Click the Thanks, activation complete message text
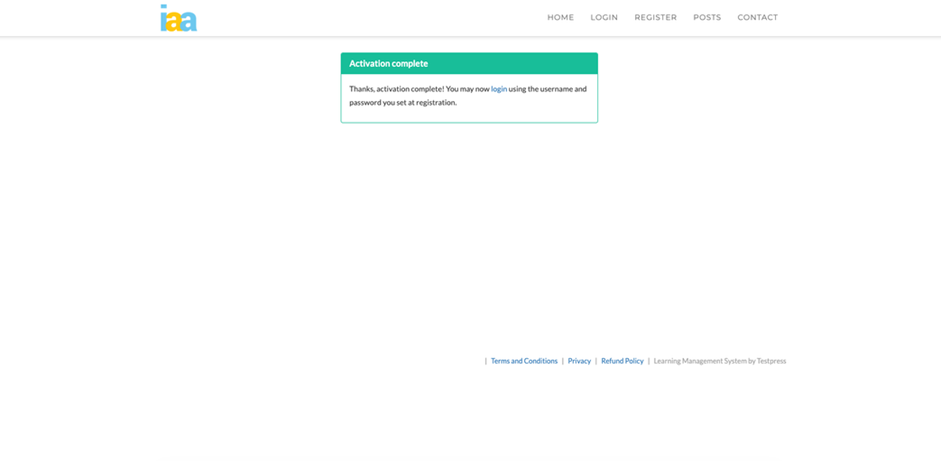 tap(418, 89)
